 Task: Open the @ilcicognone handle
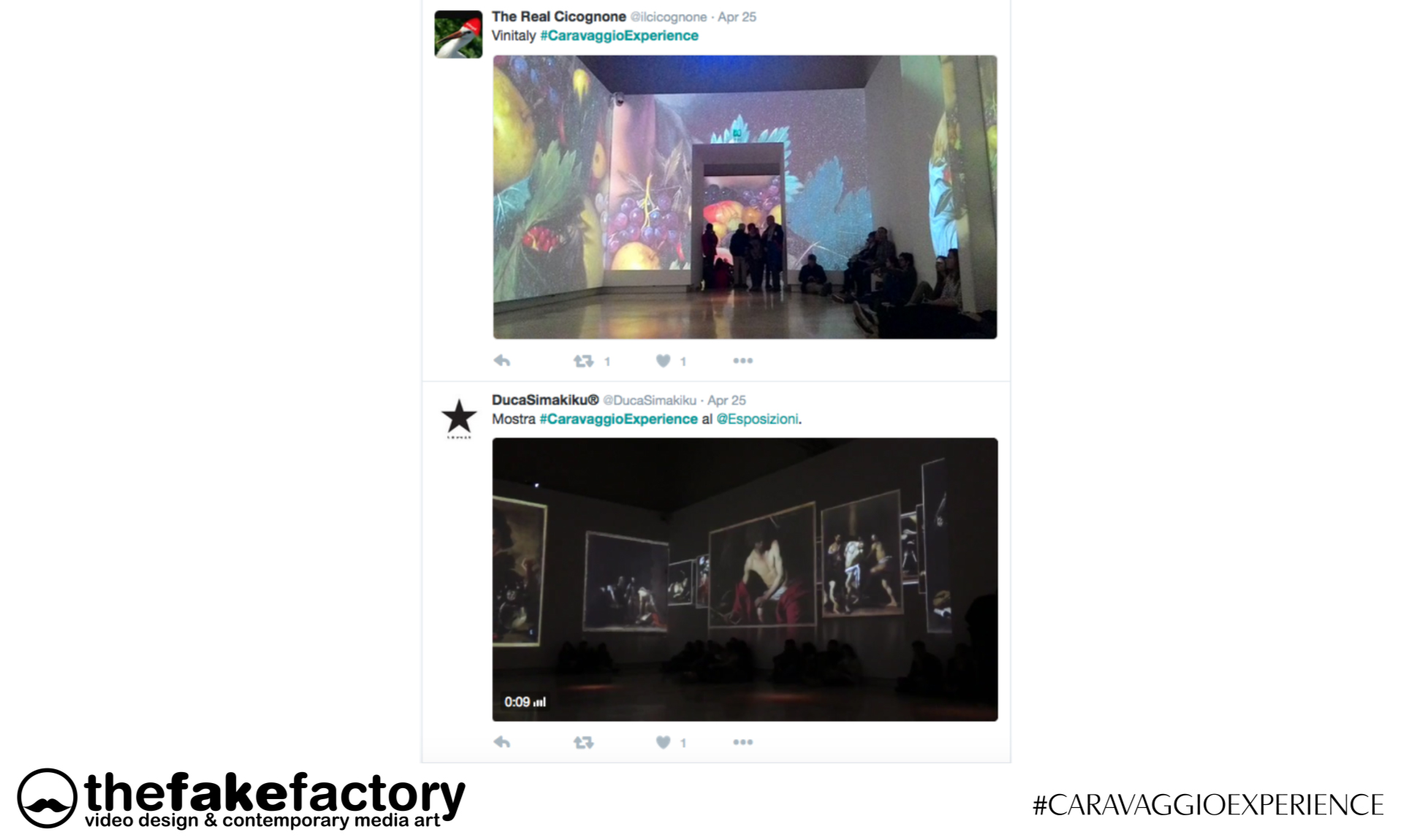[x=669, y=17]
